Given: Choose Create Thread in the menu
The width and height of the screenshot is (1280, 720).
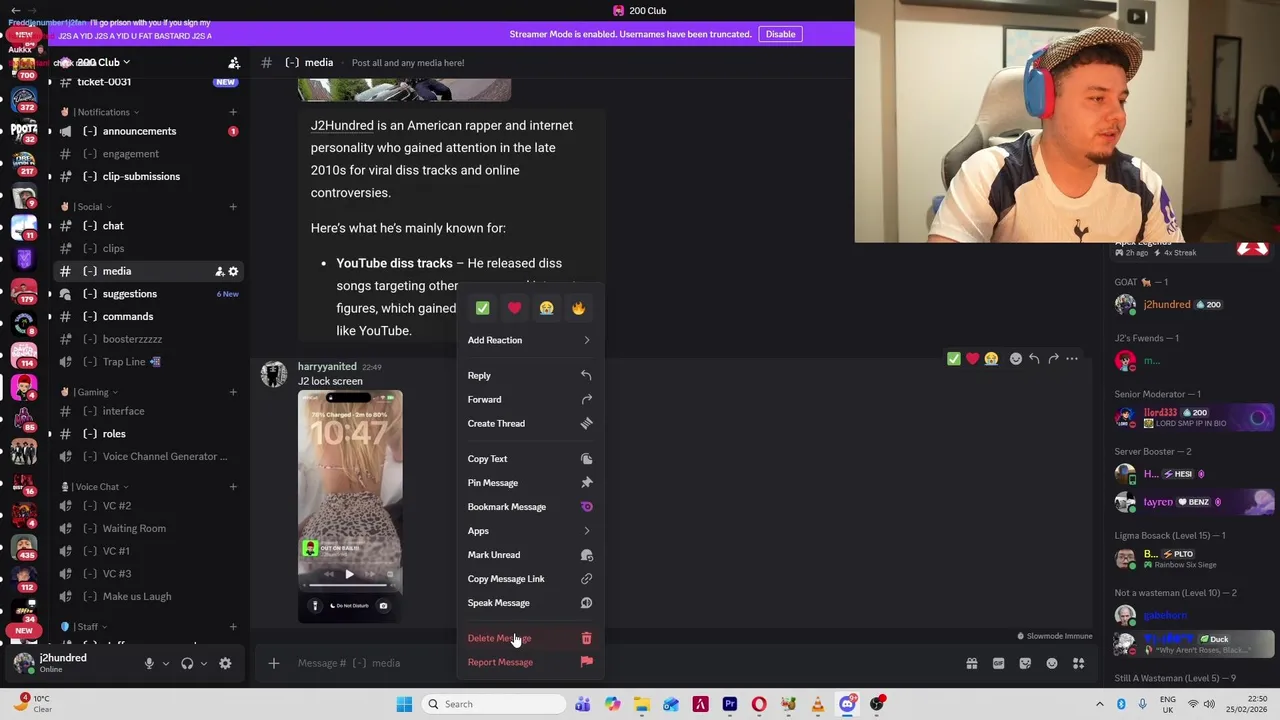Looking at the screenshot, I should pos(530,423).
